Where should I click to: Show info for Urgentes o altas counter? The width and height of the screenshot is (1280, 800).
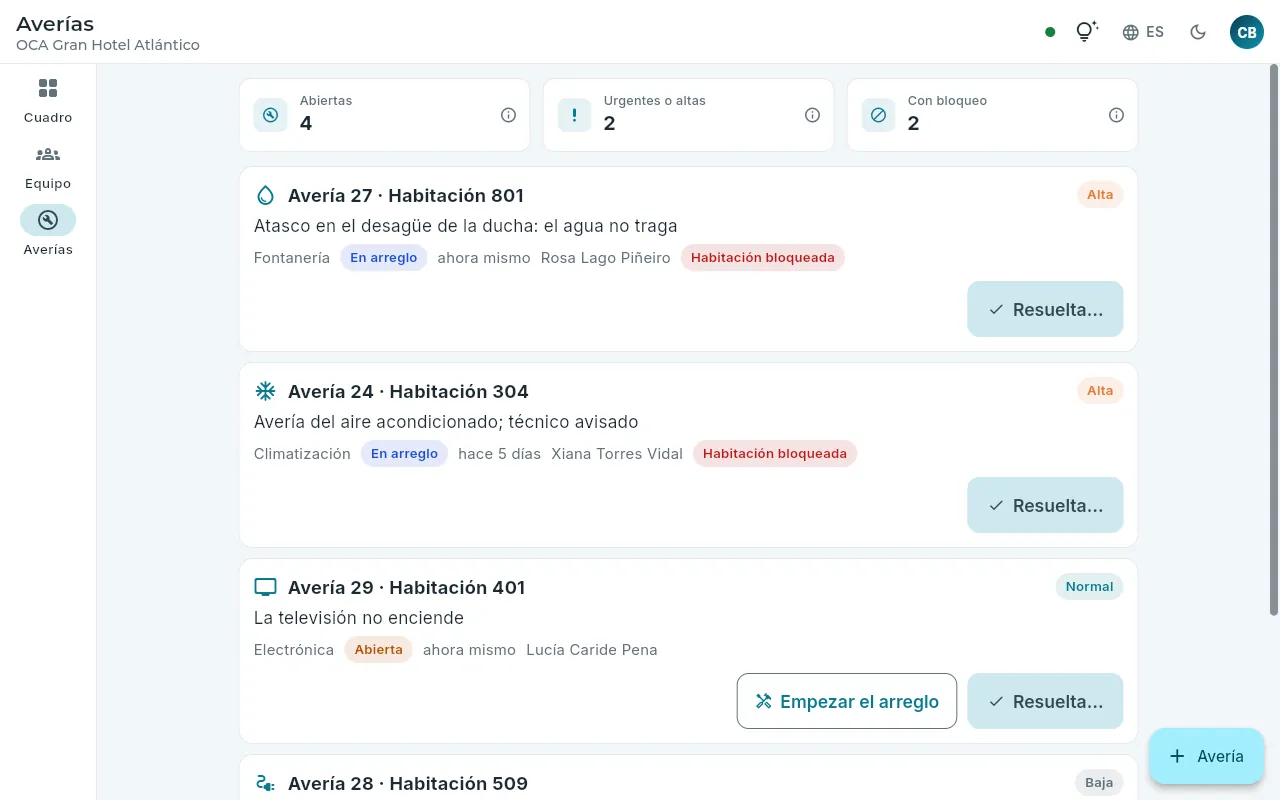tap(812, 115)
